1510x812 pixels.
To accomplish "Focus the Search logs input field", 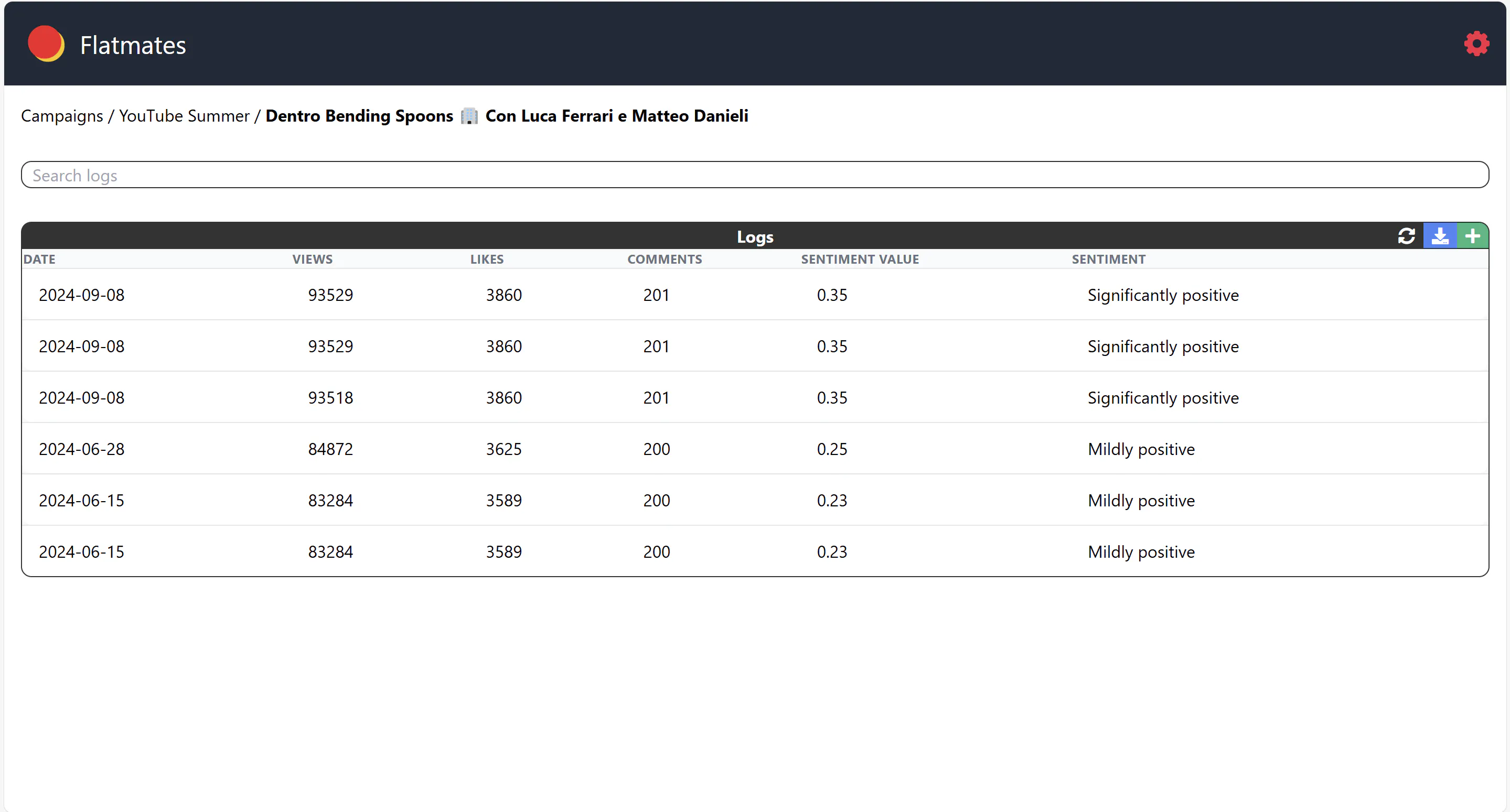I will 755,175.
